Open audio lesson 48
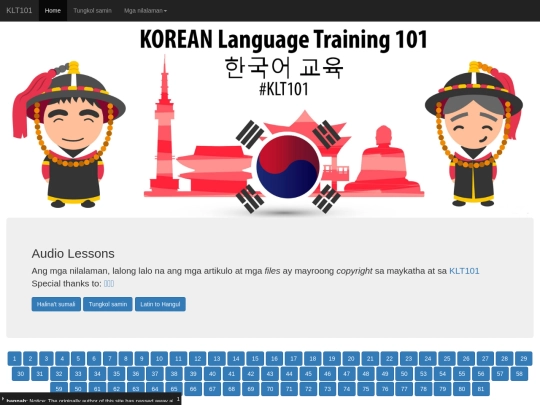Image resolution: width=540 pixels, height=405 pixels. 366,374
